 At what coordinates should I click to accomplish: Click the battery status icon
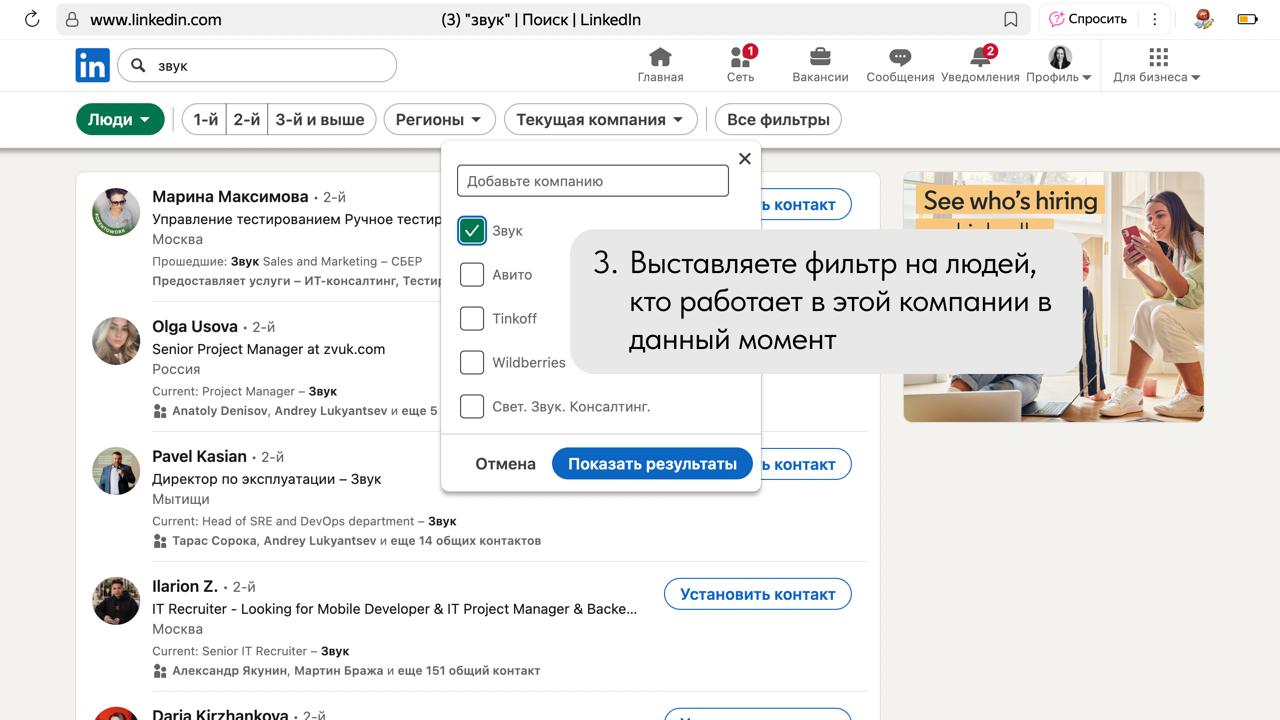[1247, 19]
